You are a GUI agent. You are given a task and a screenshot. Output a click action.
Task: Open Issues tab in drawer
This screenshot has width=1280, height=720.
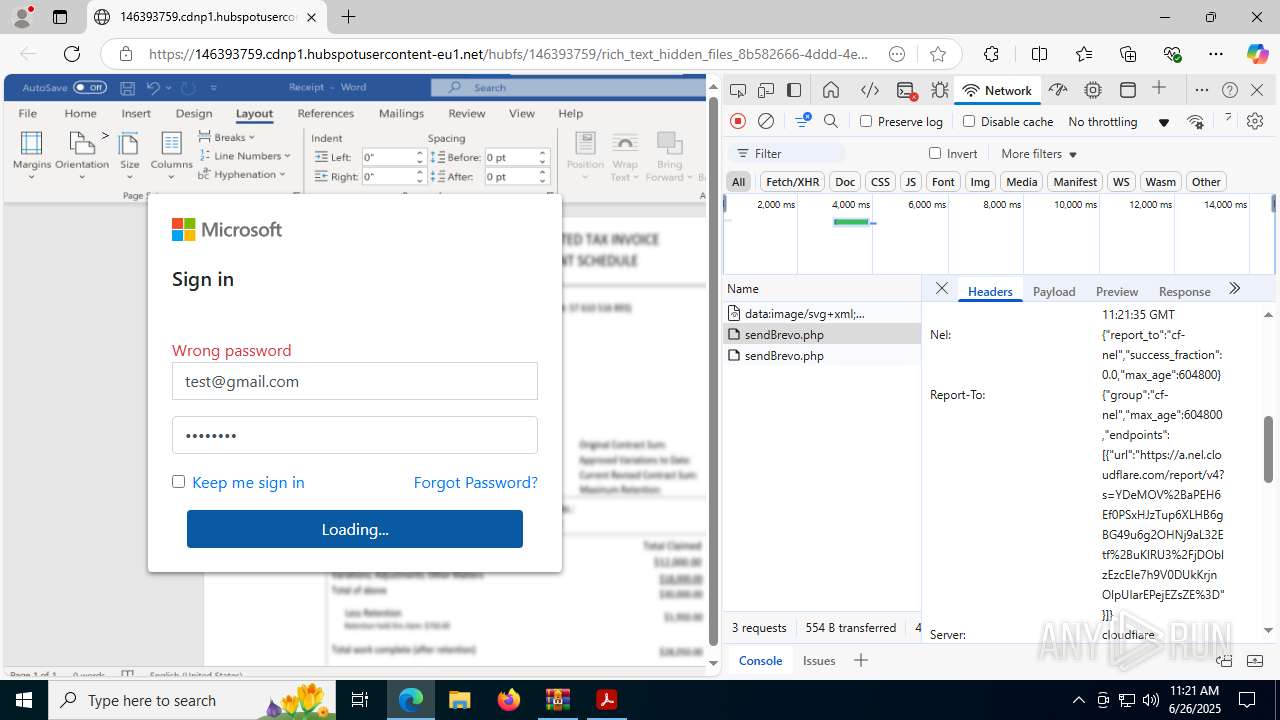[x=819, y=660]
